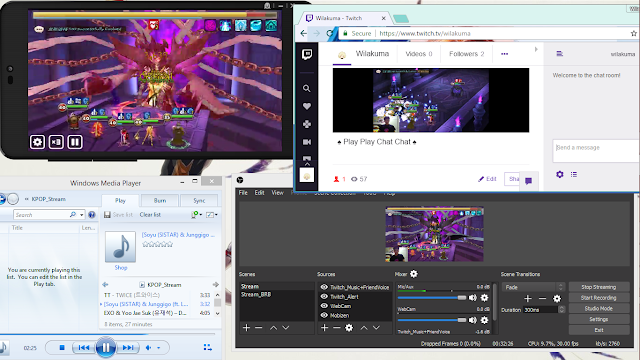Image resolution: width=640 pixels, height=360 pixels.
Task: Adjust the Duration 300ms stepper
Action: [x=562, y=310]
